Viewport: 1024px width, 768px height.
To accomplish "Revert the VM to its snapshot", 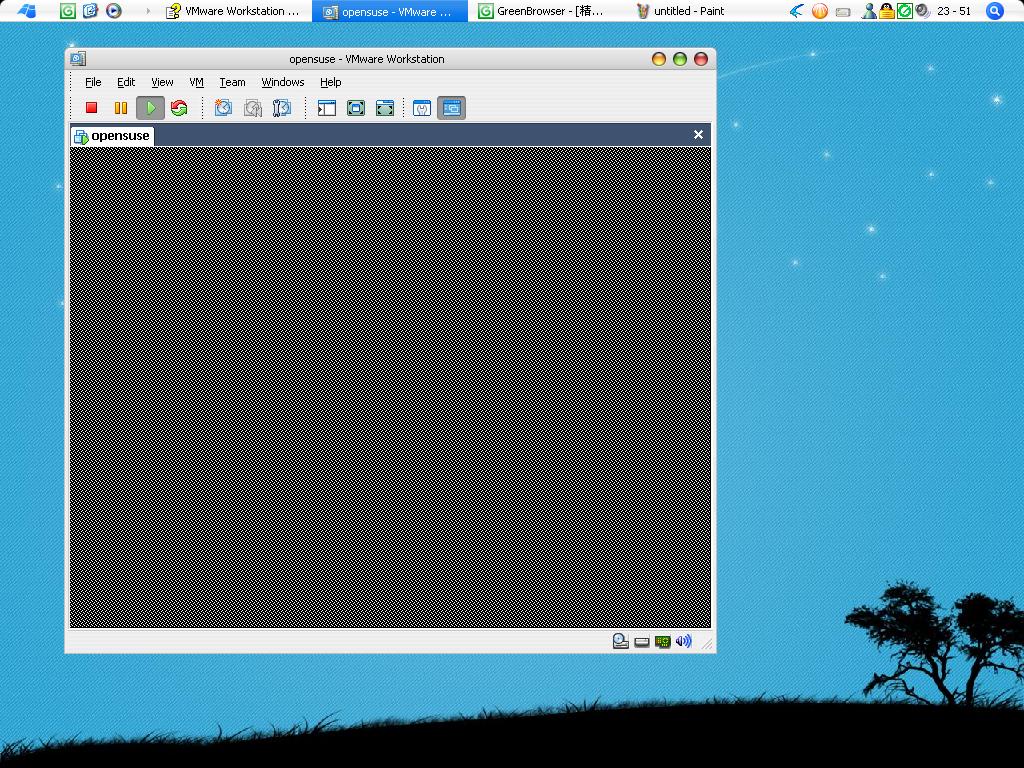I will point(253,108).
